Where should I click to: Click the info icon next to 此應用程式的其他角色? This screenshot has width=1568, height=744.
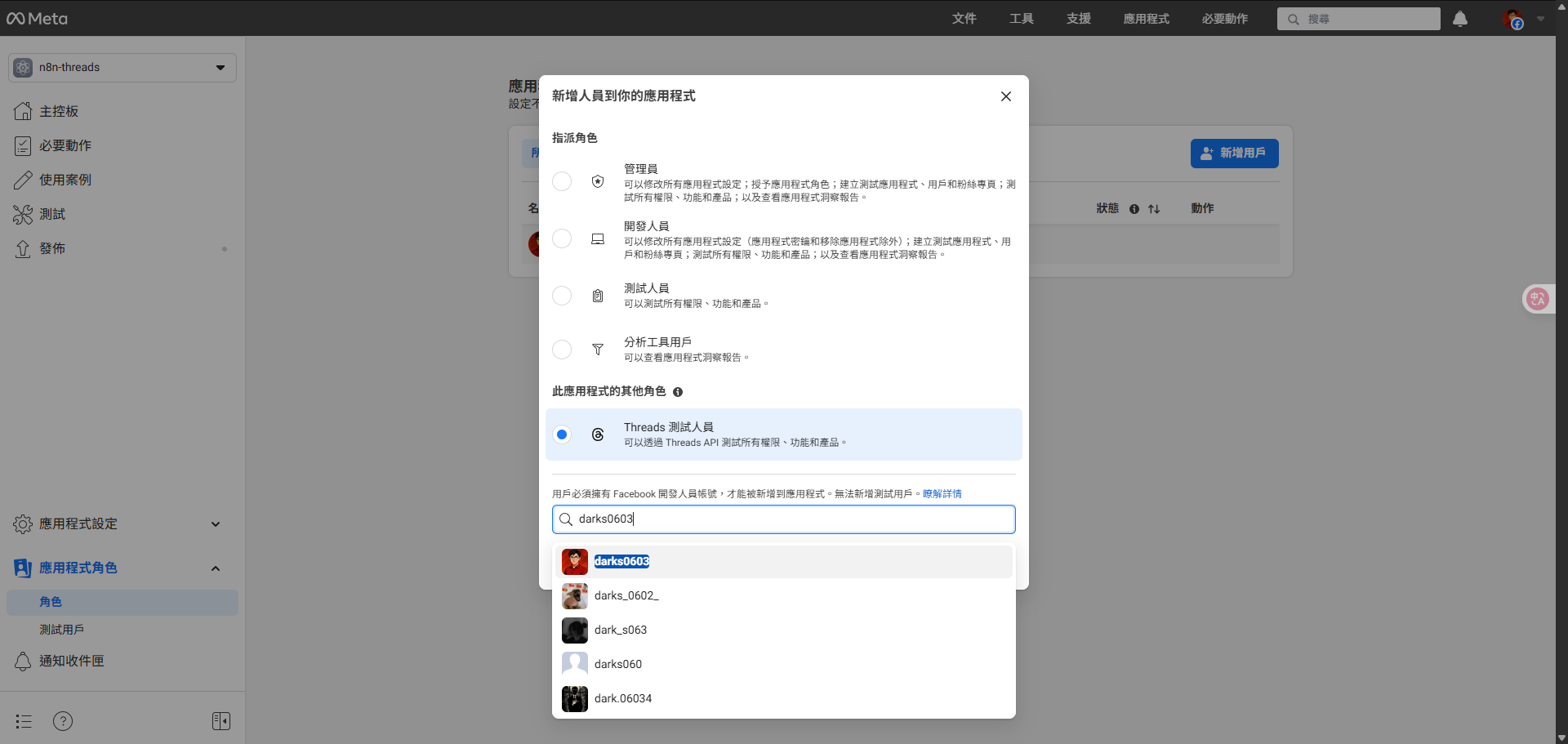click(x=678, y=392)
